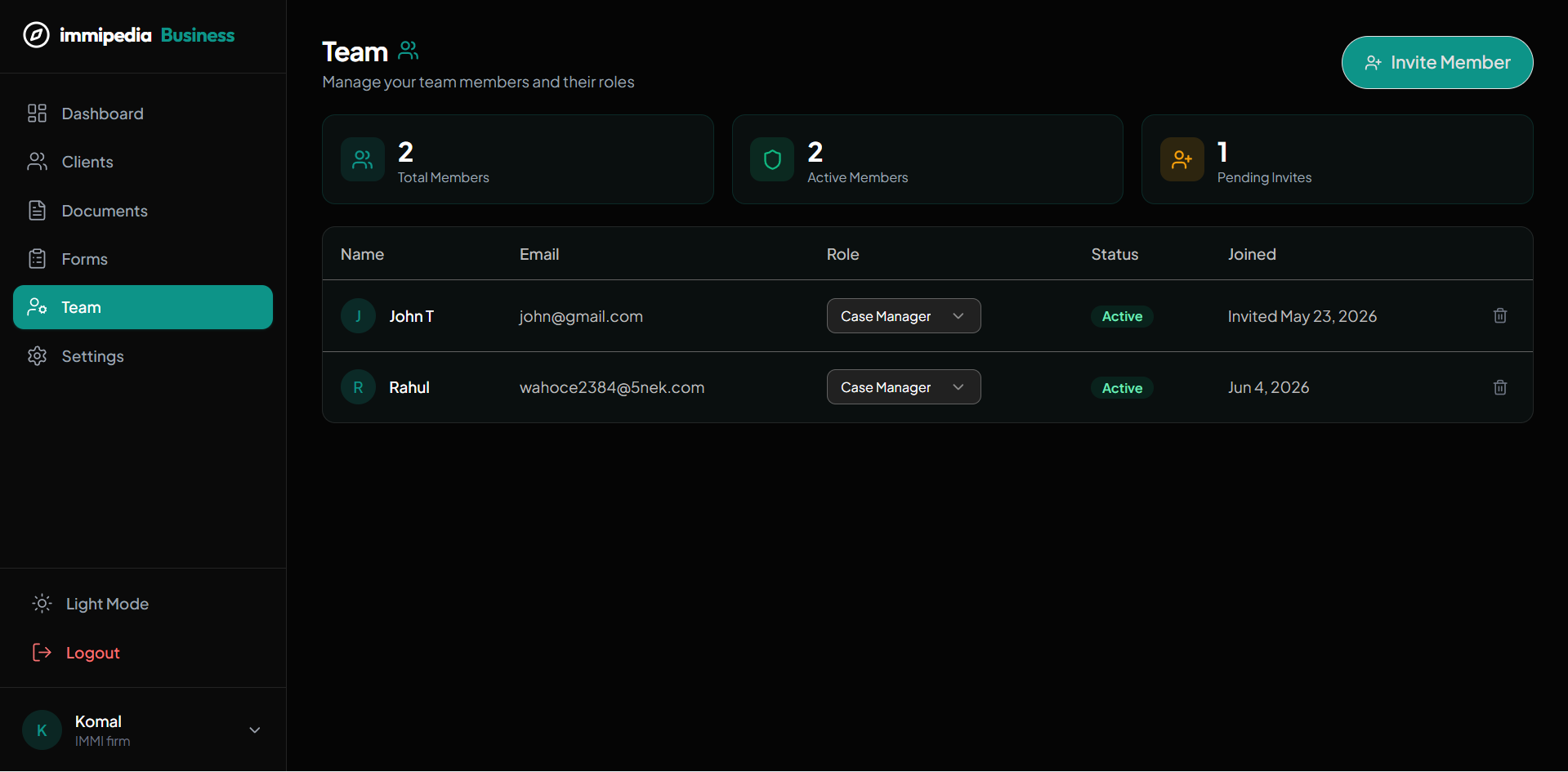Click the name Rahul in the table
This screenshot has width=1568, height=772.
[409, 387]
